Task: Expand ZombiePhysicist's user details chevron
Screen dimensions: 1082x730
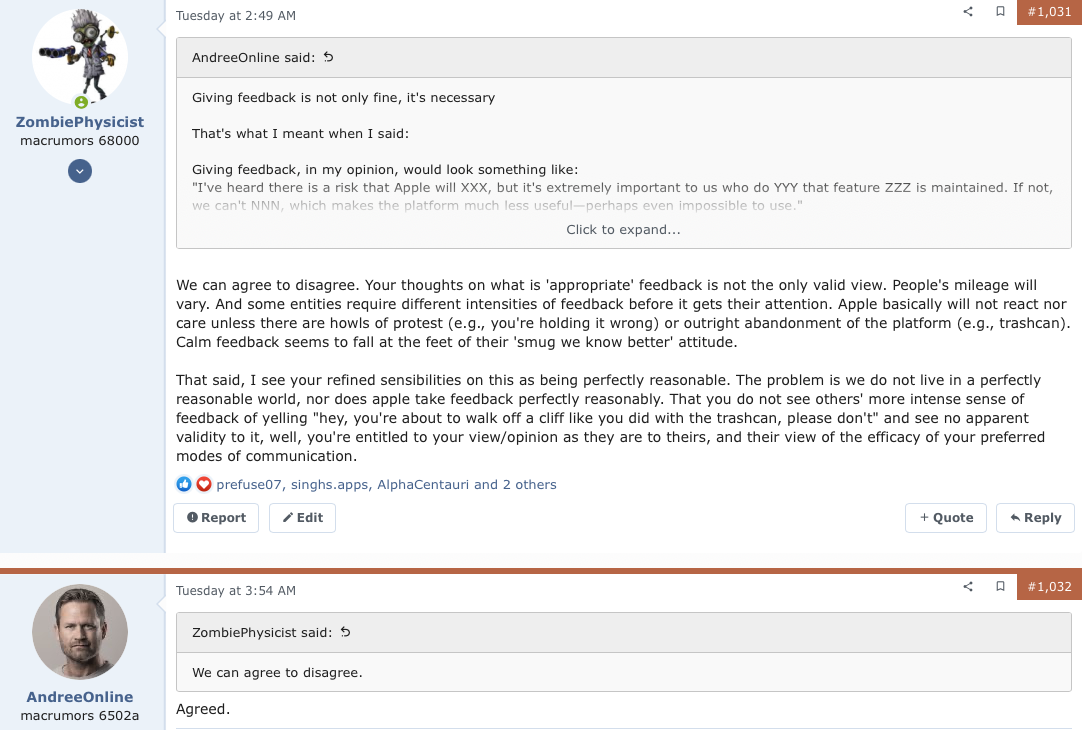Action: (80, 171)
